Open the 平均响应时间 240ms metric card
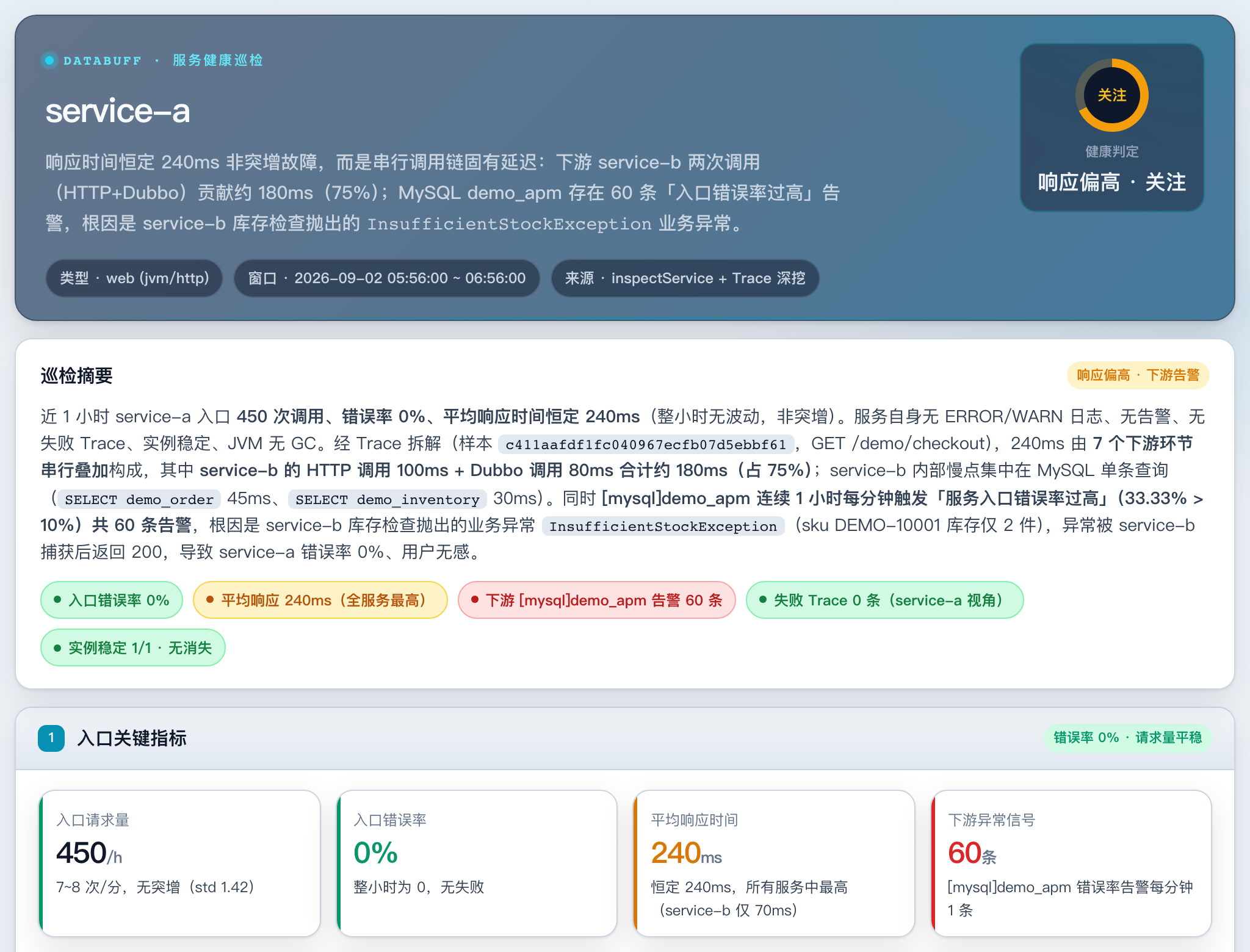The width and height of the screenshot is (1250, 952). pos(774,864)
